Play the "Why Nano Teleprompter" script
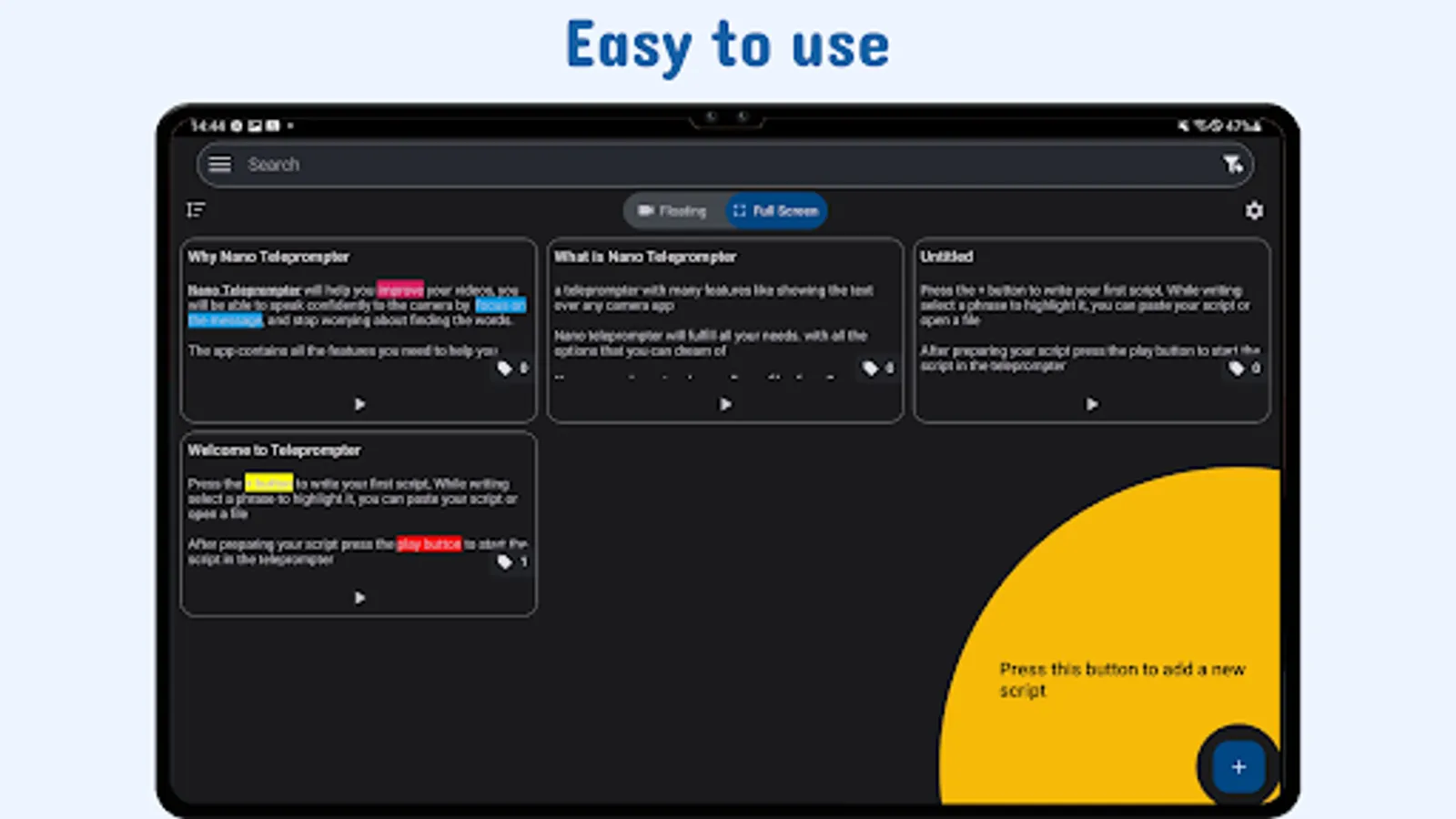The height and width of the screenshot is (819, 1456). point(359,404)
